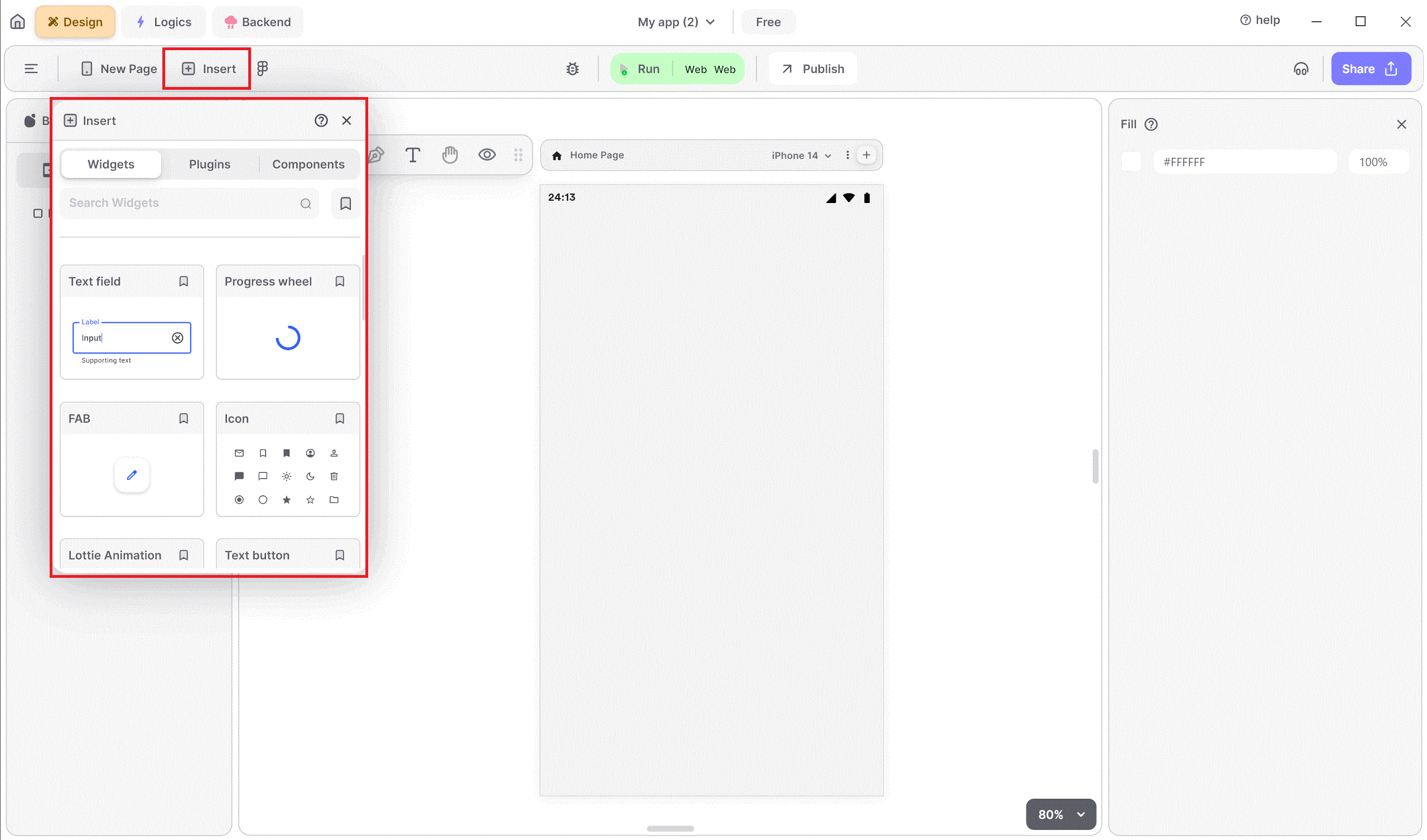The image size is (1427, 840).
Task: Open the 80% zoom level dropdown
Action: click(x=1060, y=814)
